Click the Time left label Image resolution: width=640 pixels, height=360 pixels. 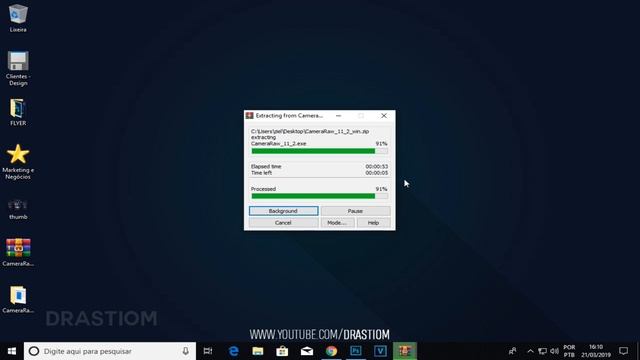point(261,173)
